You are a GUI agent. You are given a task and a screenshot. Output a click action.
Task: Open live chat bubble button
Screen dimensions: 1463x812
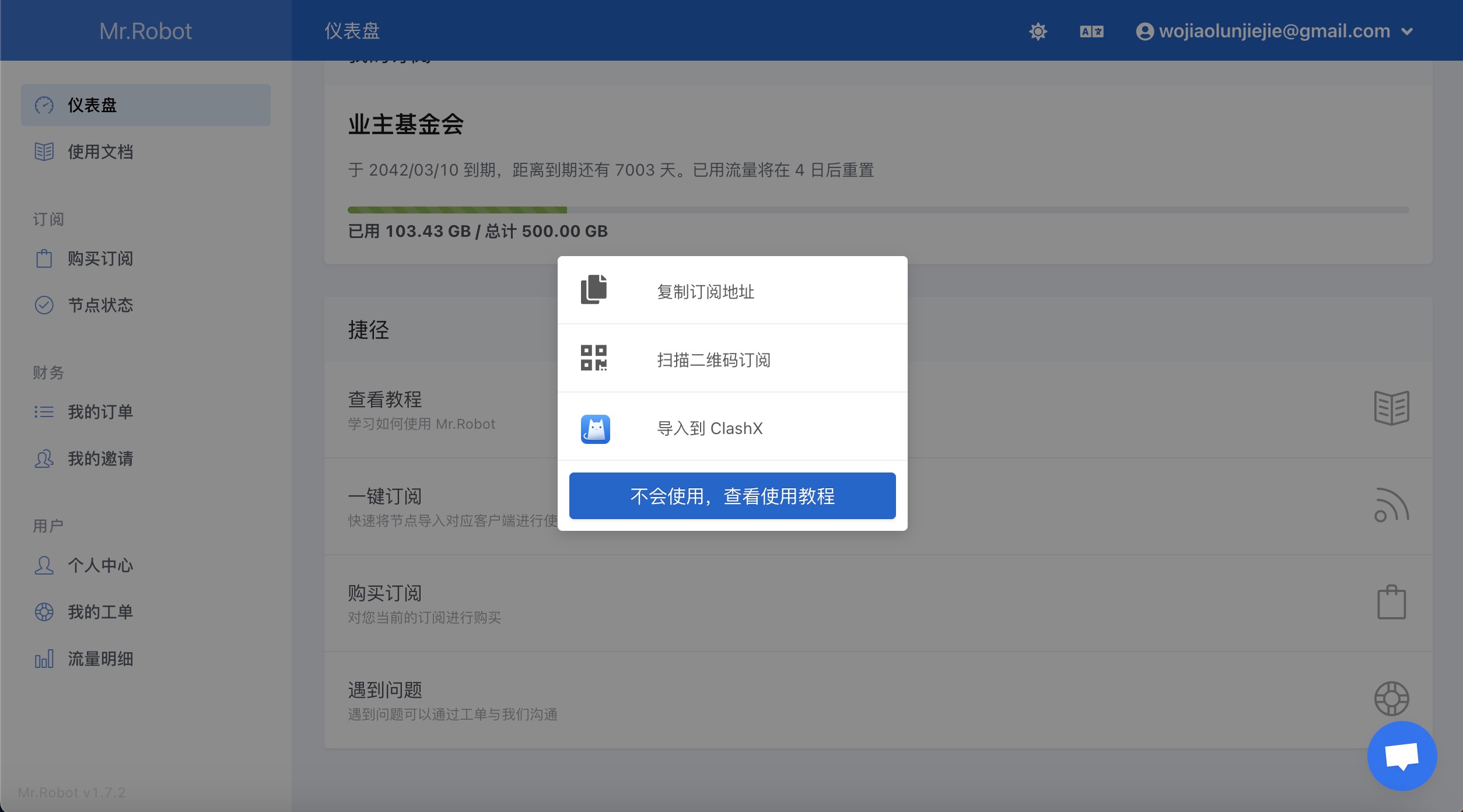point(1401,756)
